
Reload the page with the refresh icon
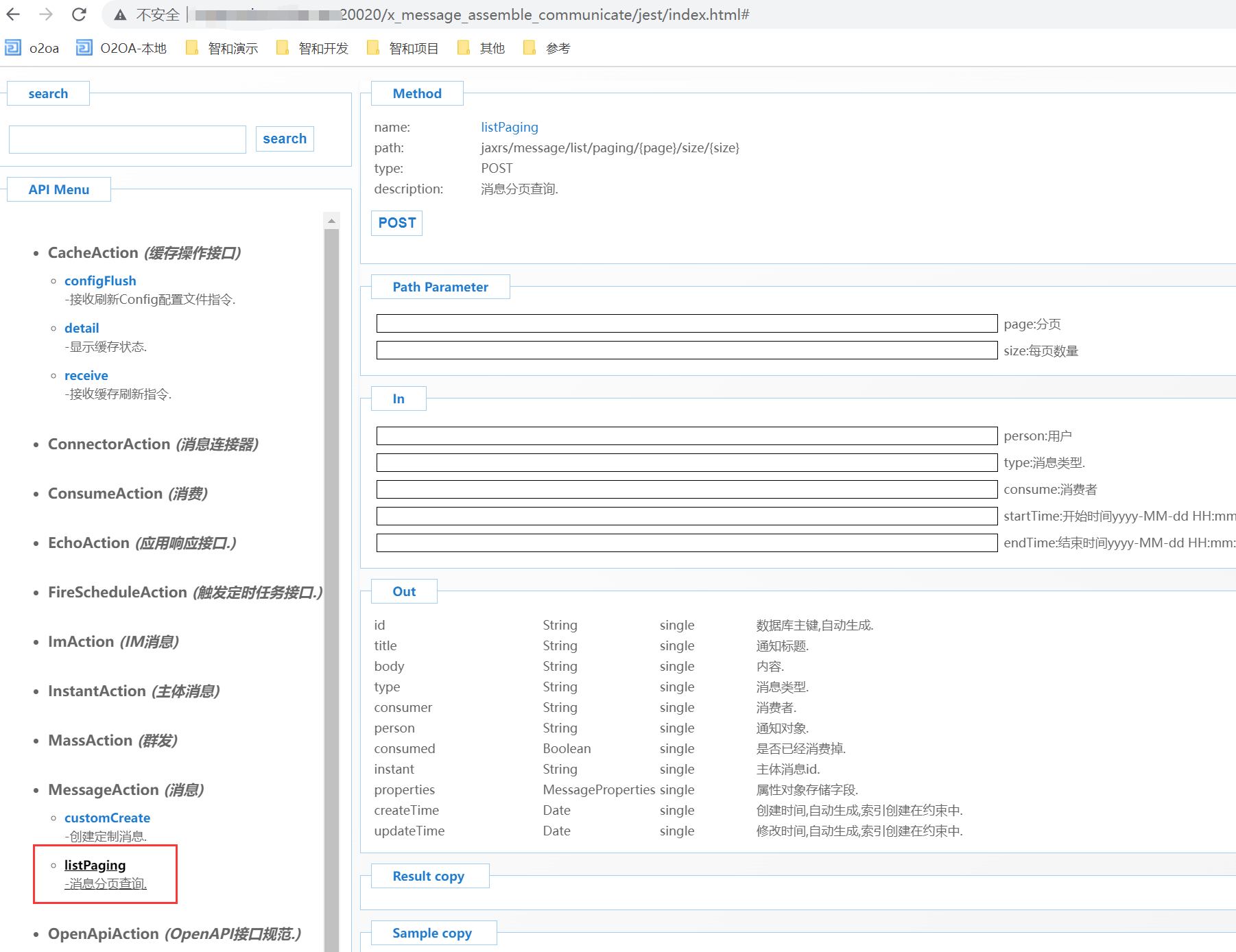coord(79,14)
